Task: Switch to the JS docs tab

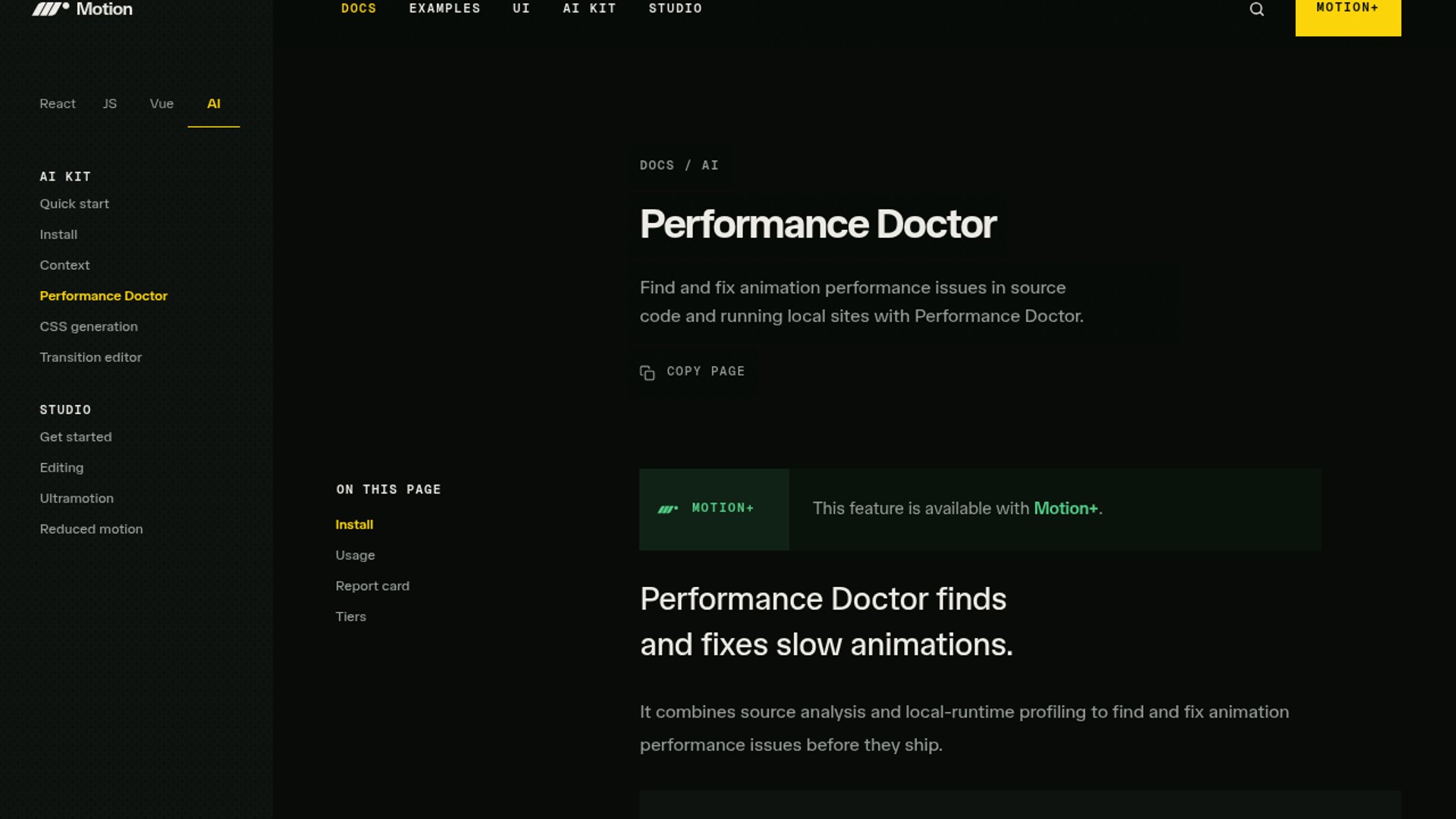Action: point(110,104)
